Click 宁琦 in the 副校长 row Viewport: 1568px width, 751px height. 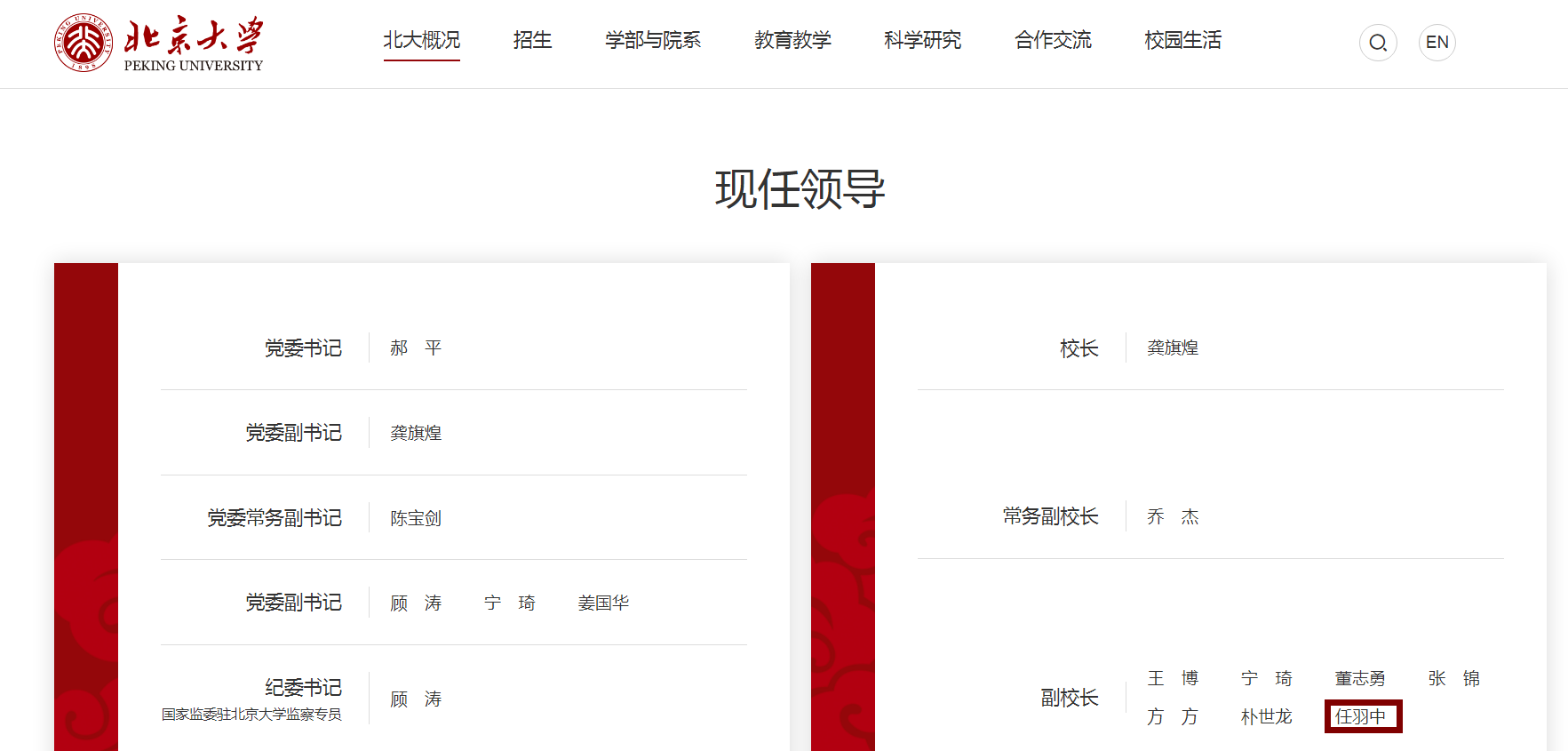tap(1267, 678)
